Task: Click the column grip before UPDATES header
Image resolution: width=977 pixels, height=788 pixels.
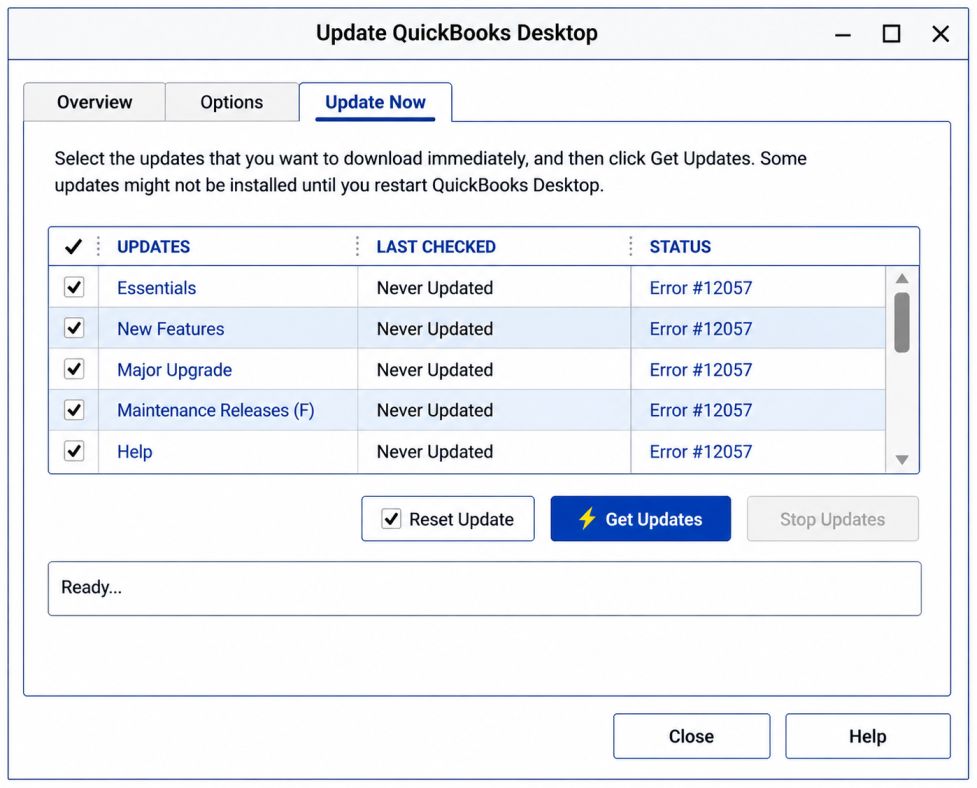Action: click(98, 247)
